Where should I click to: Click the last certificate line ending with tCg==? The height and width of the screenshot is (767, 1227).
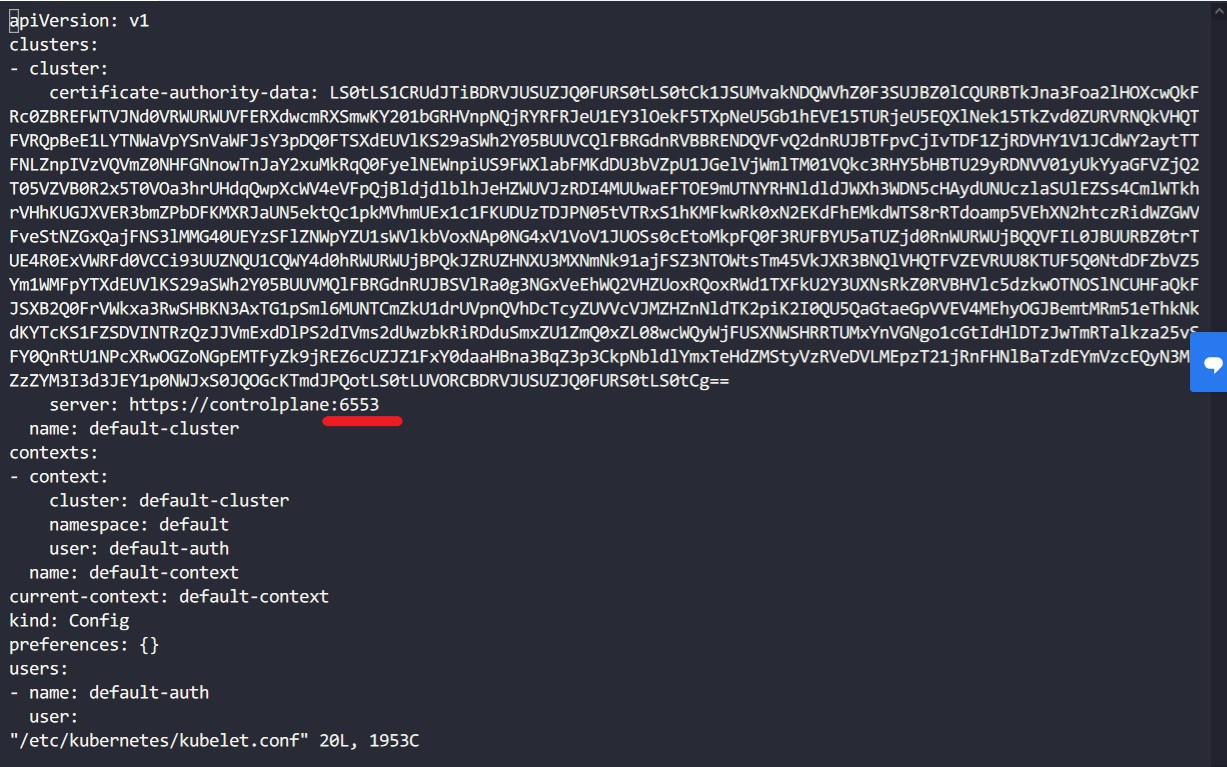pos(369,380)
